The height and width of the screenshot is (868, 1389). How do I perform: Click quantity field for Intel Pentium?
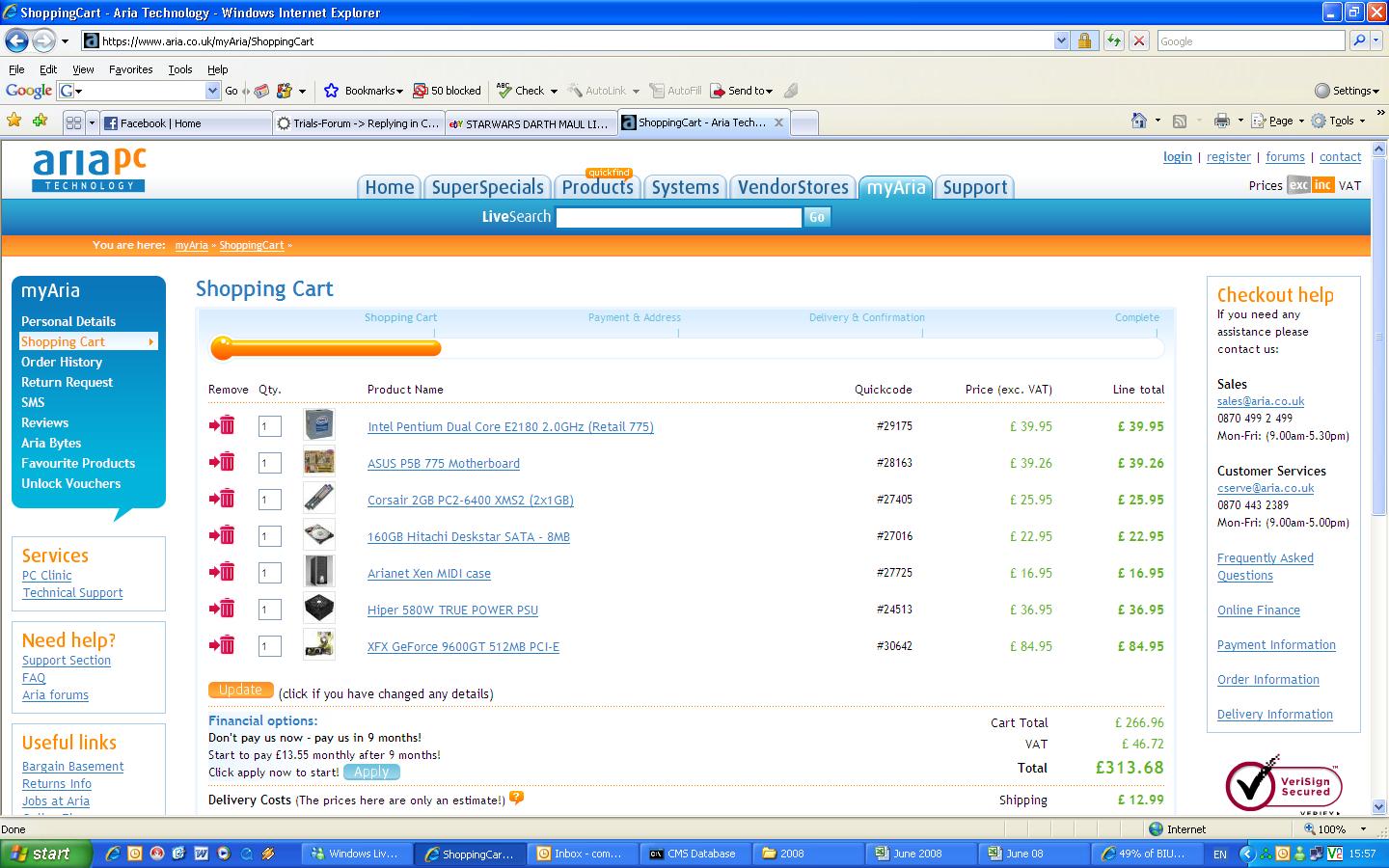[269, 426]
